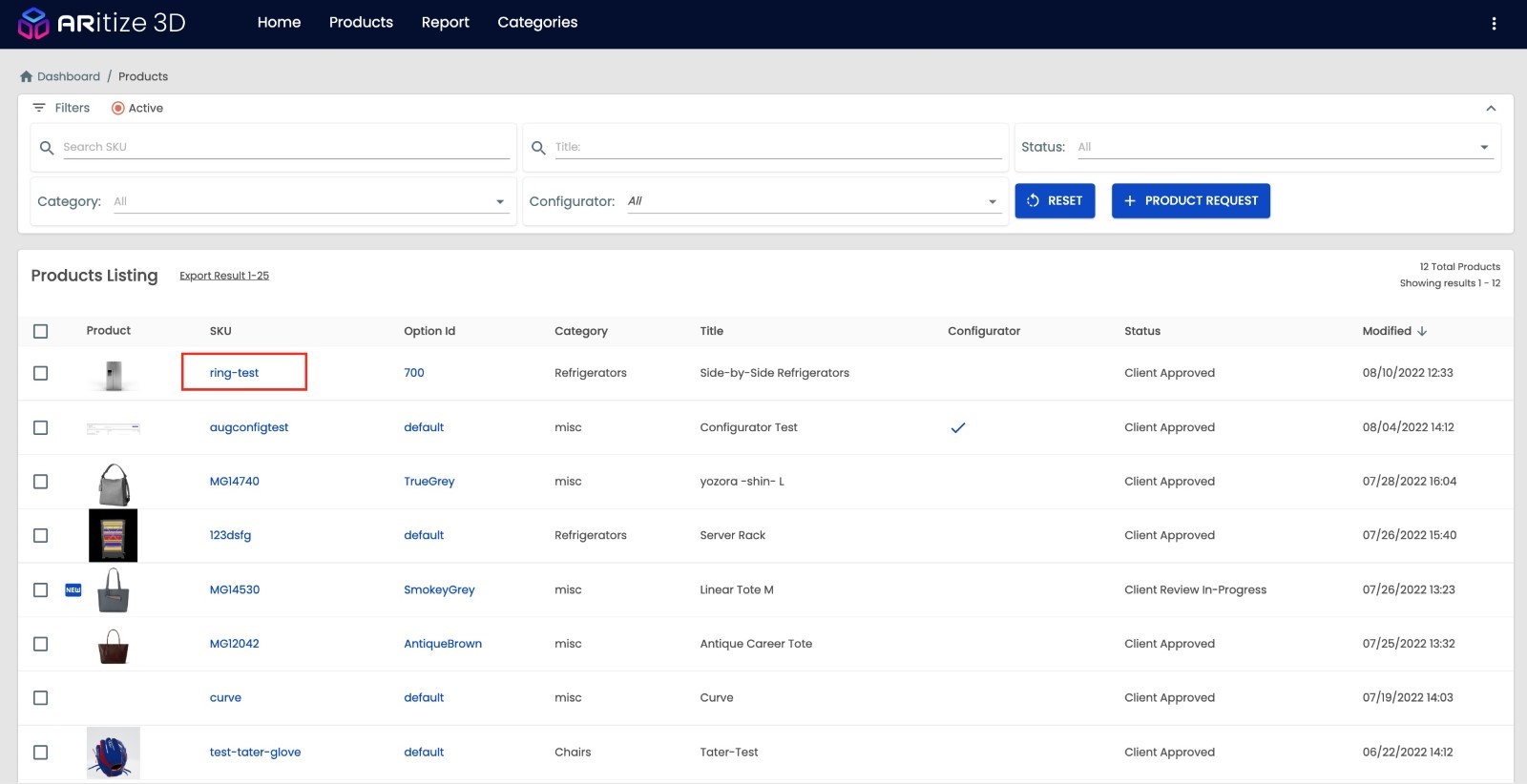Open the refrigerator thumbnail for ring-test

click(114, 375)
